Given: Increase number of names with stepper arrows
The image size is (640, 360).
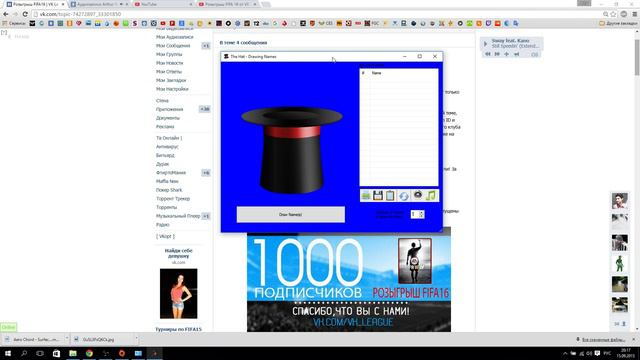Looking at the screenshot, I should [422, 212].
